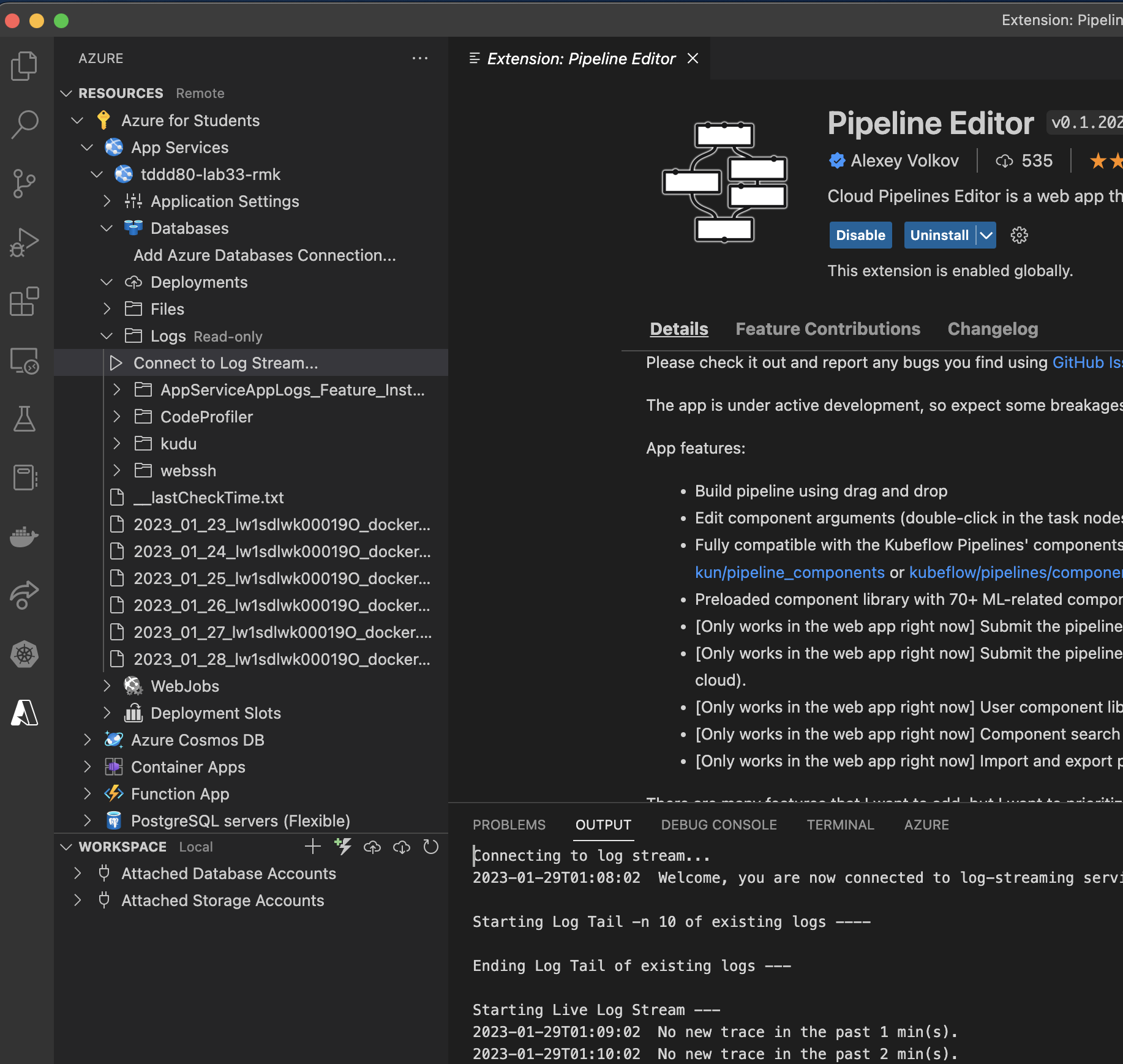Viewport: 1123px width, 1064px height.
Task: Expand the WebJobs node
Action: pos(107,686)
